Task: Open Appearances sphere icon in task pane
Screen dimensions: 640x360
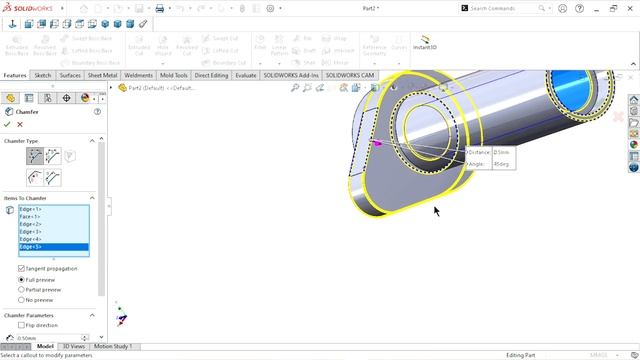Action: click(x=633, y=144)
